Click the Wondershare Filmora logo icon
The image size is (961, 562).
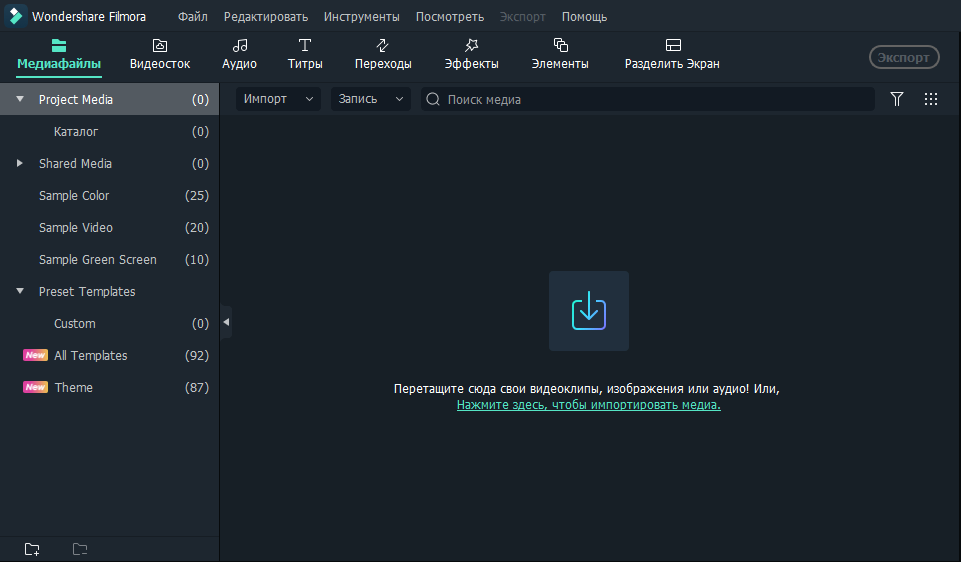click(x=15, y=16)
